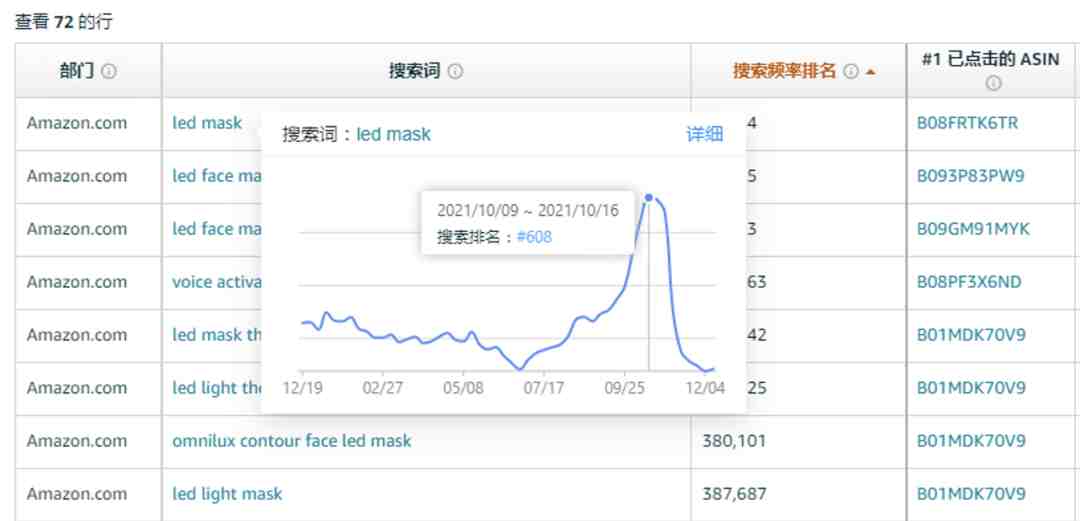This screenshot has width=1080, height=521.
Task: Click Amazon.com cell in led light mask row
Action: pyautogui.click(x=76, y=493)
